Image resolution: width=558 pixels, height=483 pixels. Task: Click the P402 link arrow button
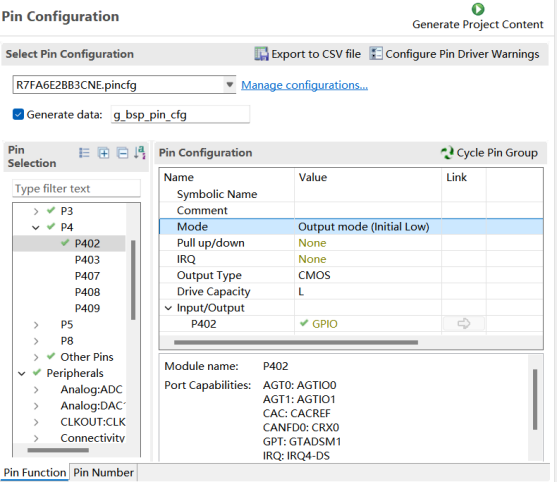pyautogui.click(x=463, y=324)
